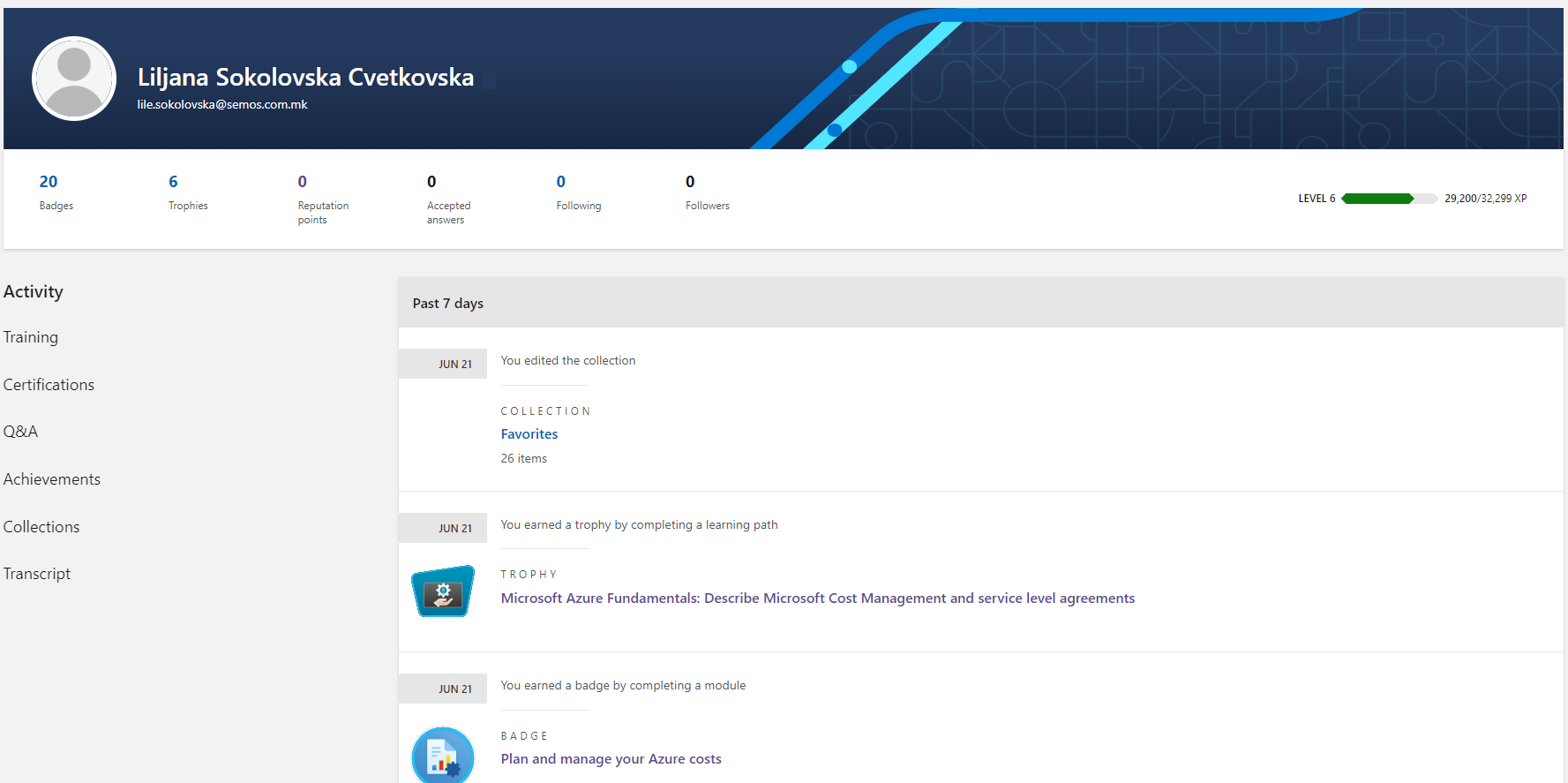Open the Azure Cost Management trophy icon

(443, 591)
